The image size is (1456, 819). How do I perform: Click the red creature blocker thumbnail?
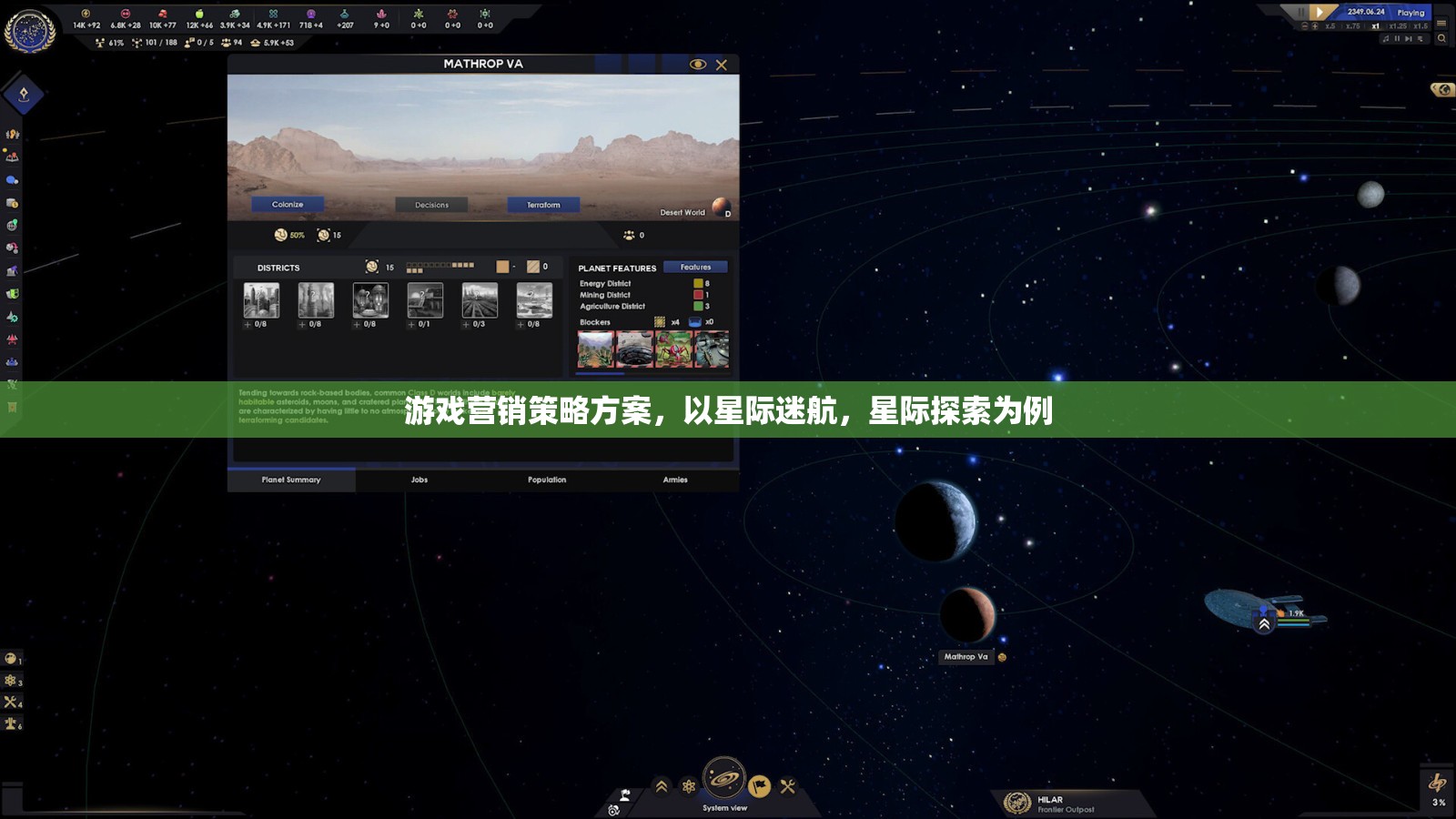coord(673,349)
